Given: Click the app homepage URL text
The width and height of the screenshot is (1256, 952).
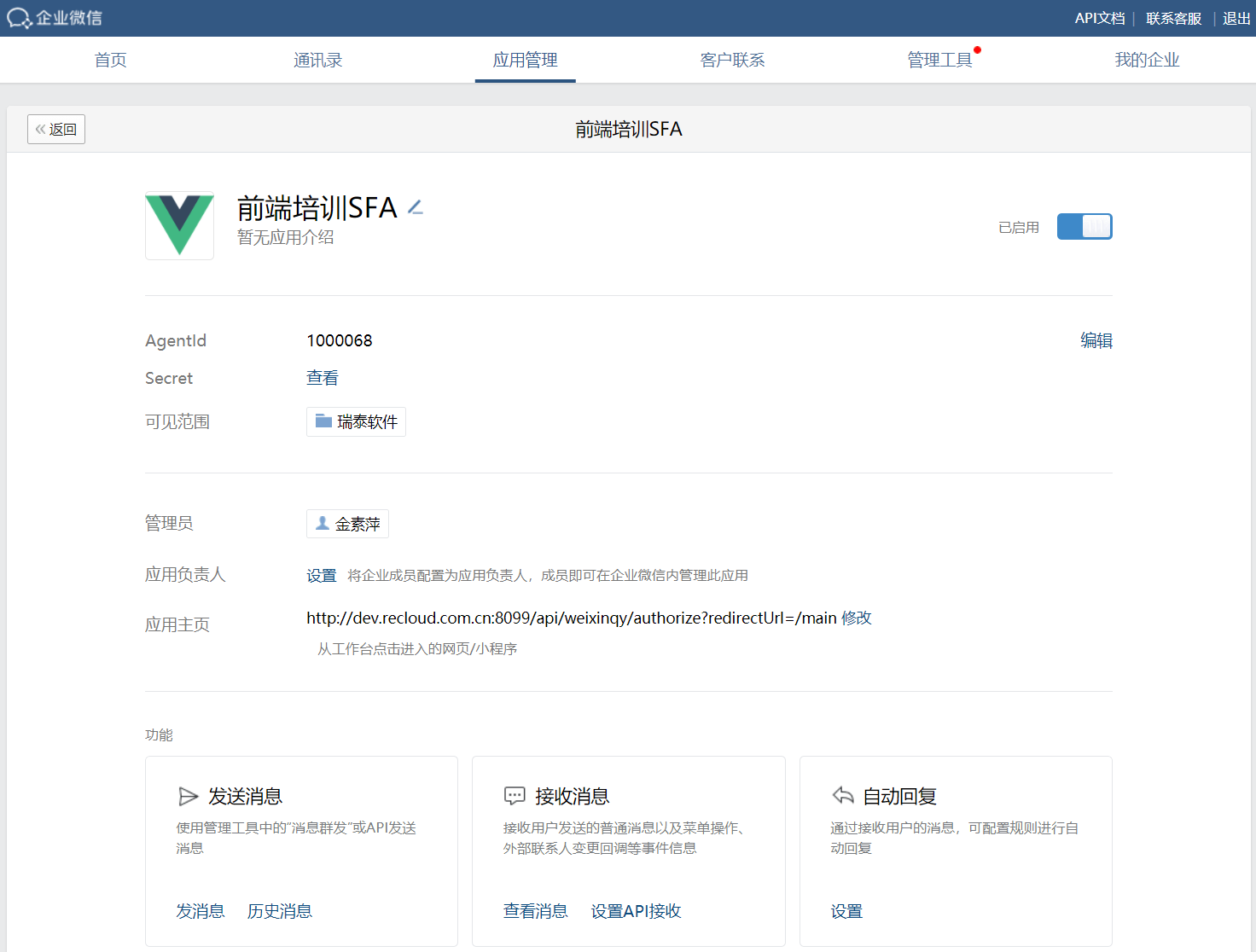Looking at the screenshot, I should click(x=572, y=618).
